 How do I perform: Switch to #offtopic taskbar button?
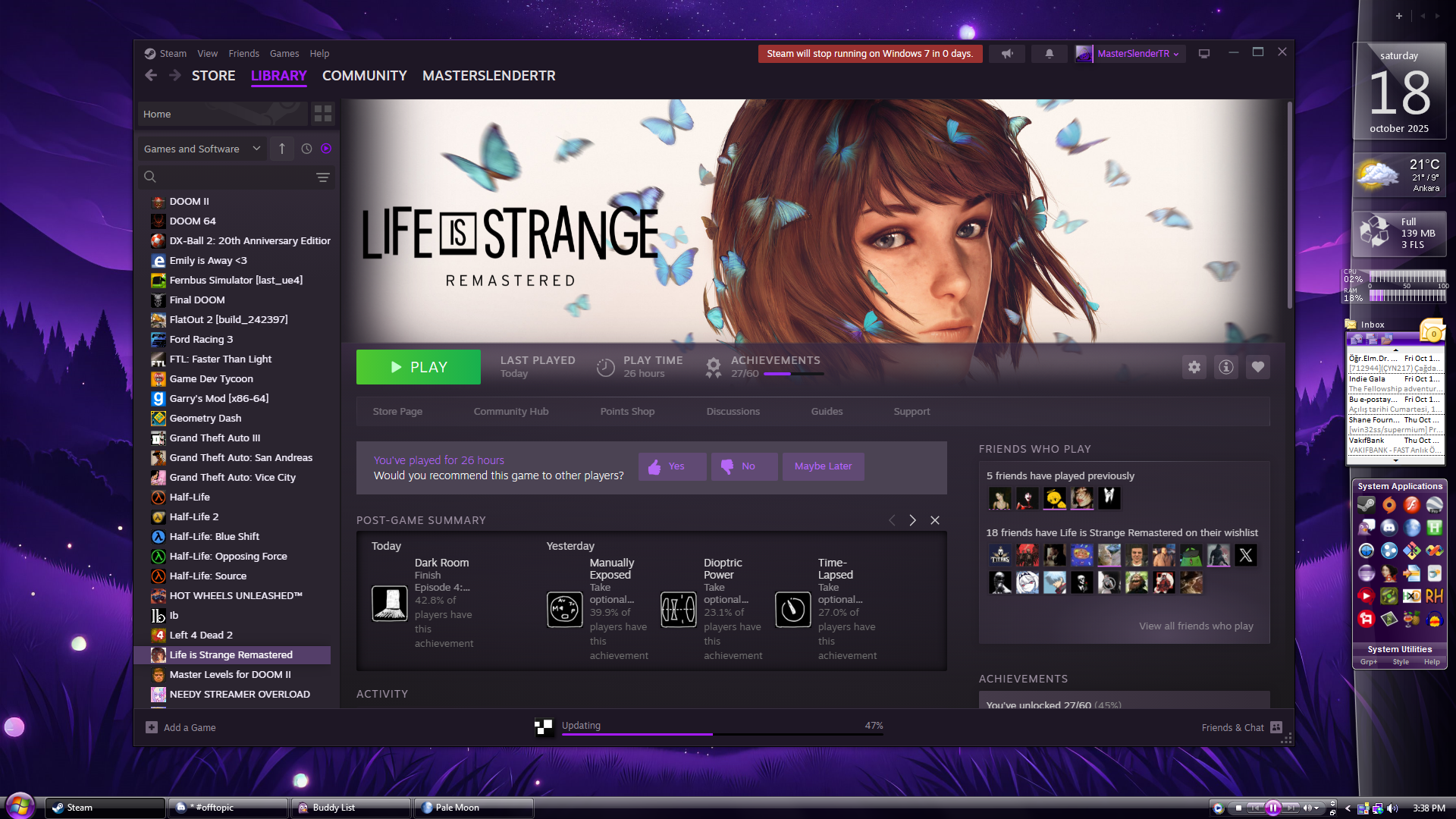[x=228, y=808]
